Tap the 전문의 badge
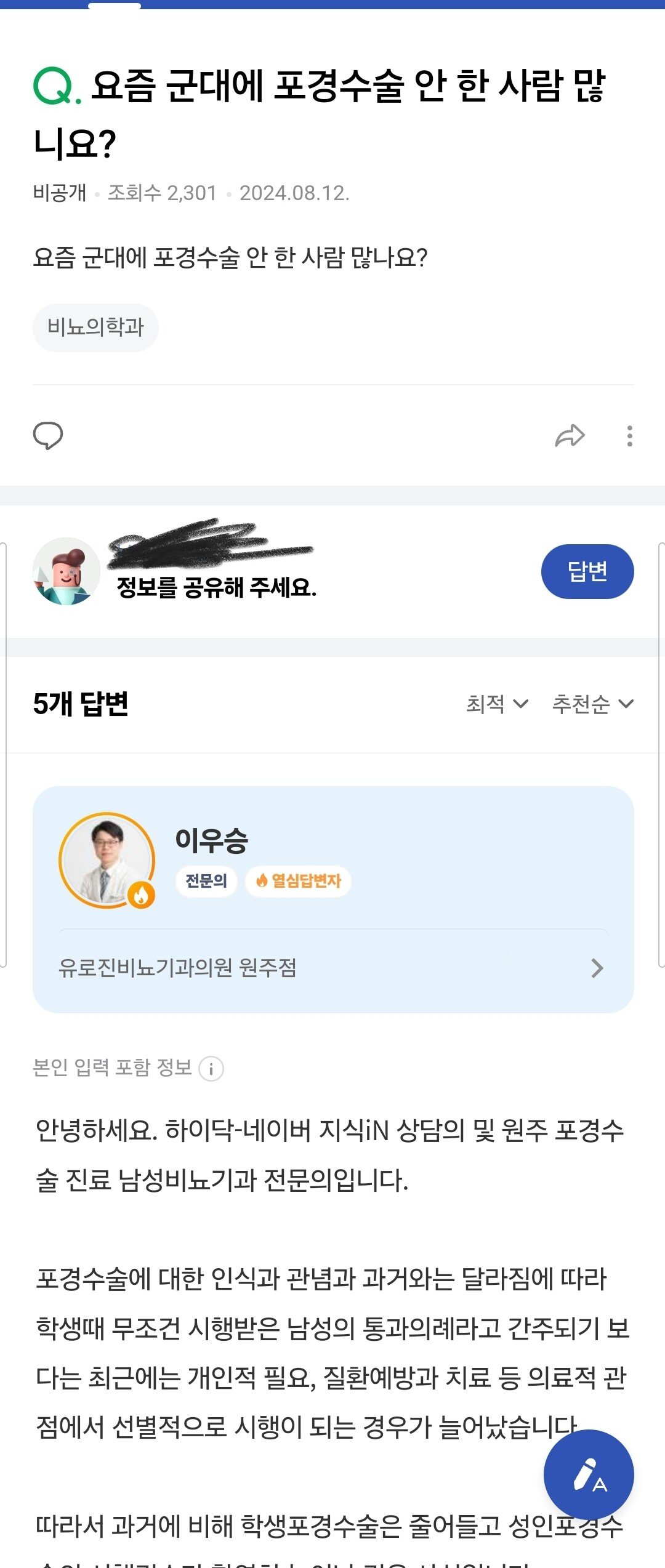Viewport: 665px width, 1568px height. 206,881
